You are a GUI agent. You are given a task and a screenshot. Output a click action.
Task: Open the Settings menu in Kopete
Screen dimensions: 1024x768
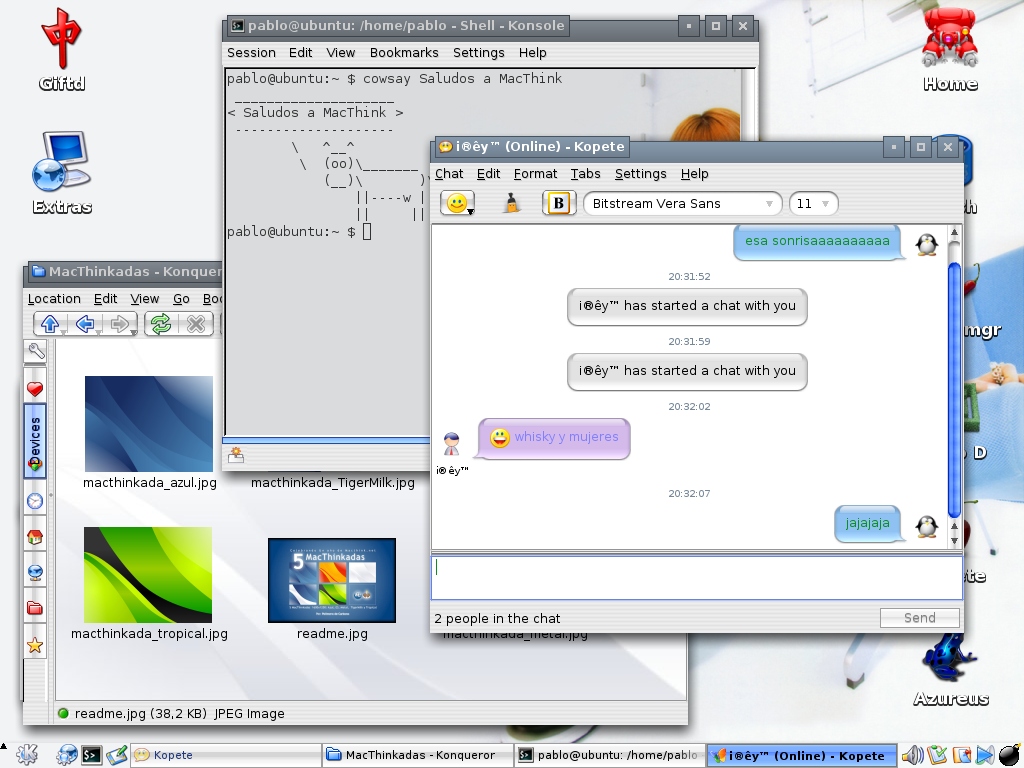coord(640,174)
